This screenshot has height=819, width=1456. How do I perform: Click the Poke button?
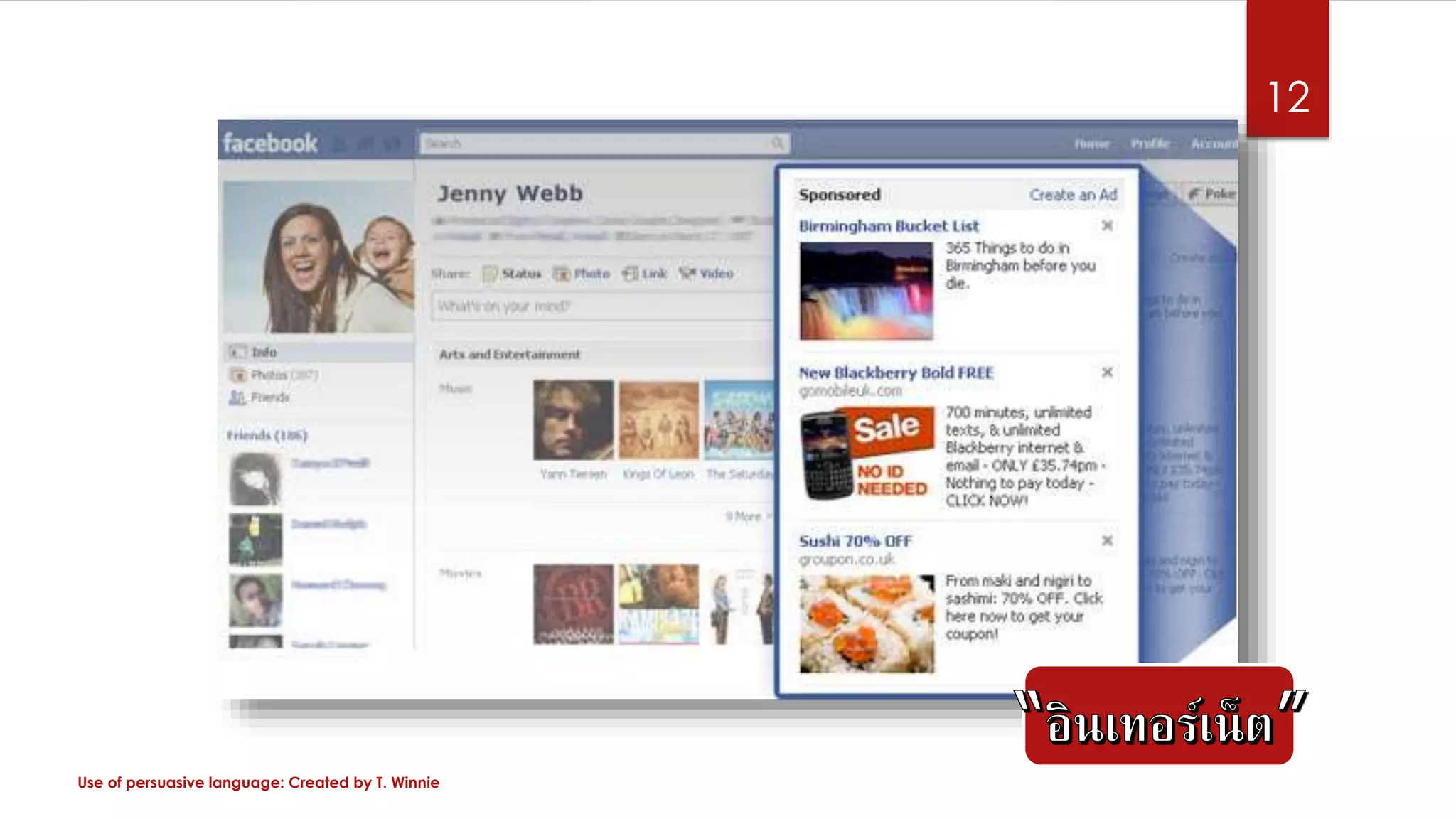tap(1212, 194)
